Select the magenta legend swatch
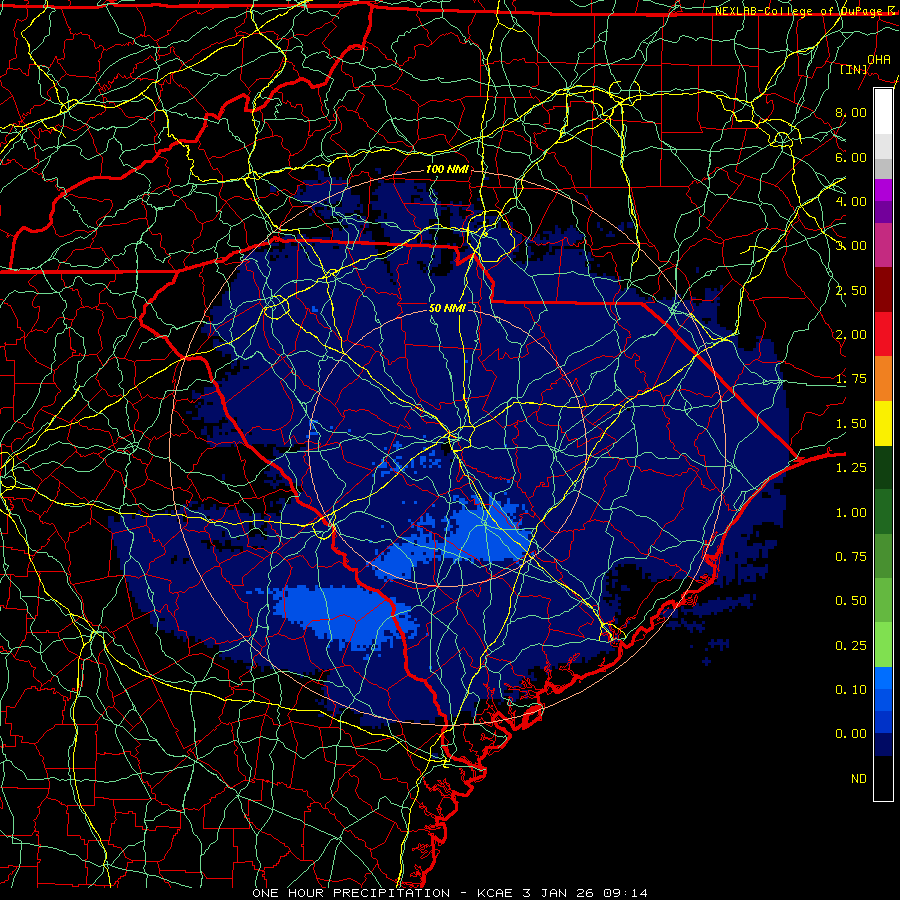Screen dimensions: 900x900 click(883, 191)
